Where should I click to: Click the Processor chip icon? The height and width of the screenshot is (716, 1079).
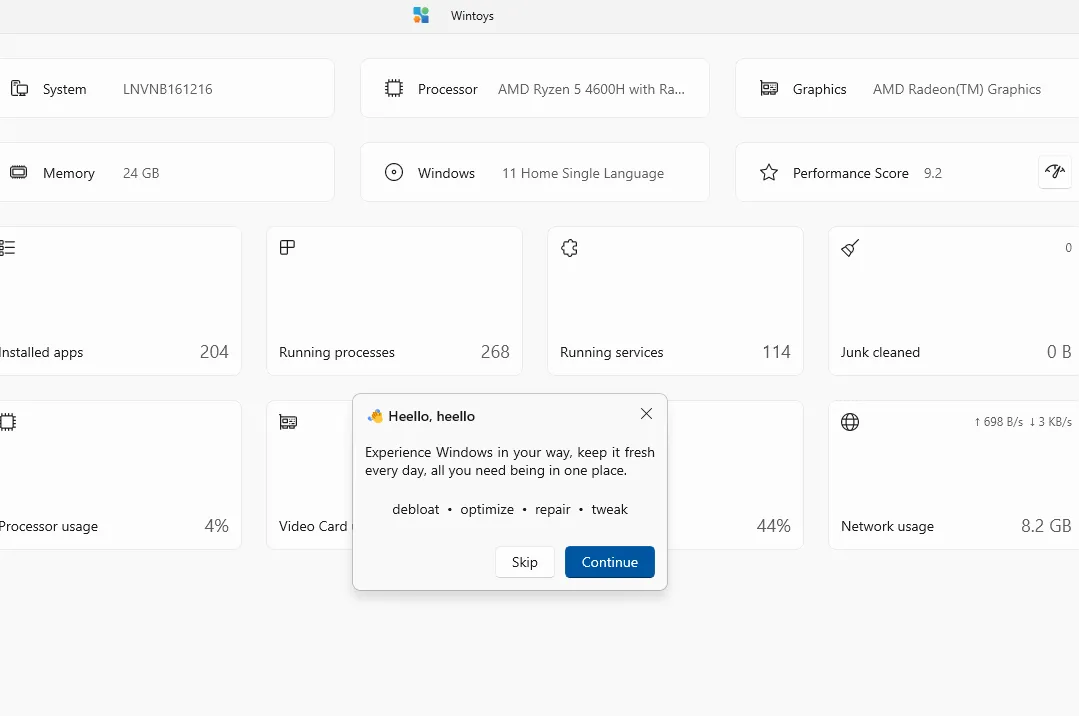[x=394, y=89]
